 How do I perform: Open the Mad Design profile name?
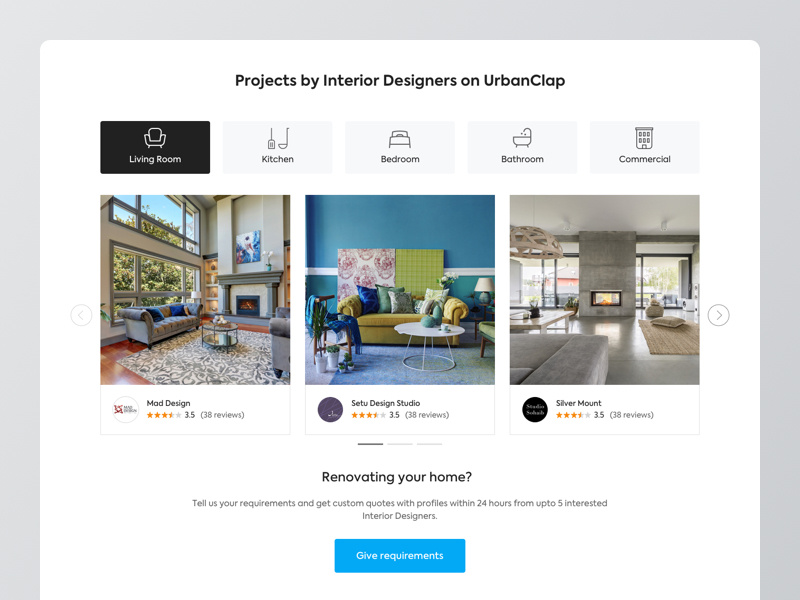tap(168, 403)
